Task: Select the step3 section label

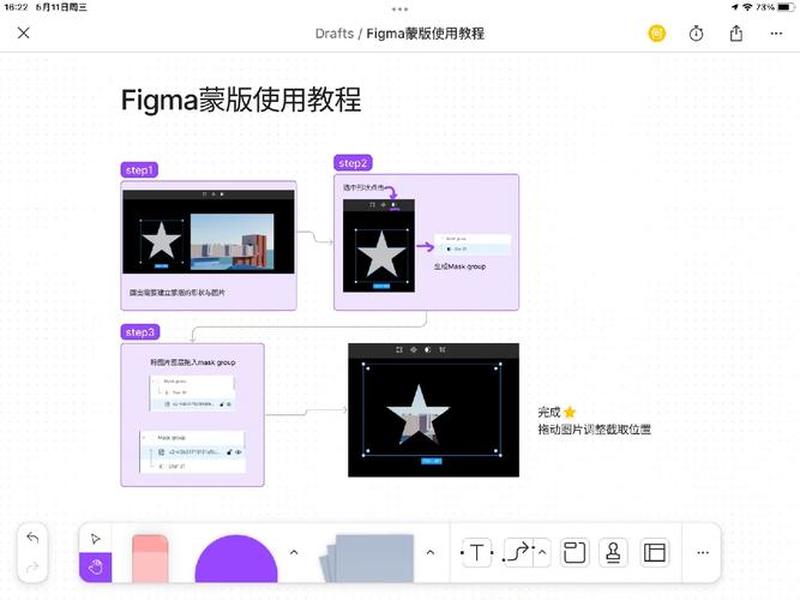Action: pos(140,332)
